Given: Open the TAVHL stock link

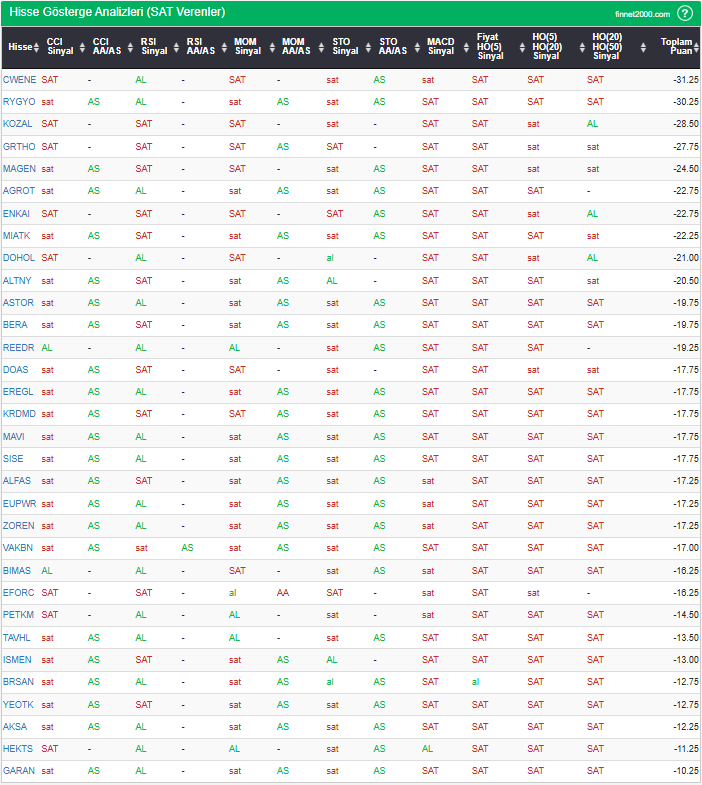Looking at the screenshot, I should (17, 638).
